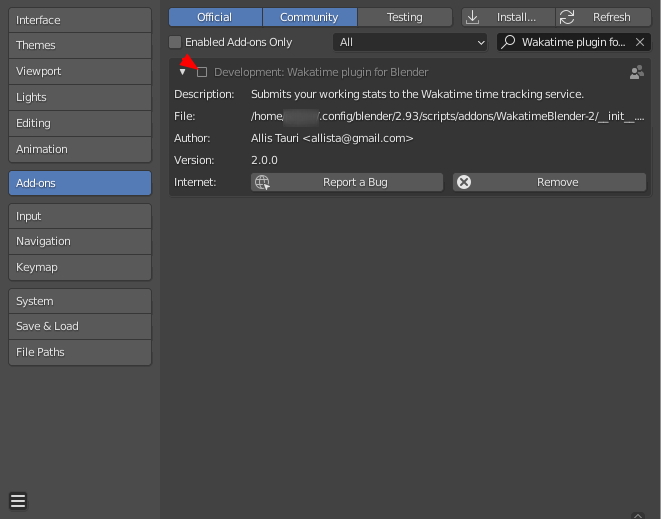The width and height of the screenshot is (661, 519).
Task: Open the Themes preferences section
Action: tap(80, 46)
